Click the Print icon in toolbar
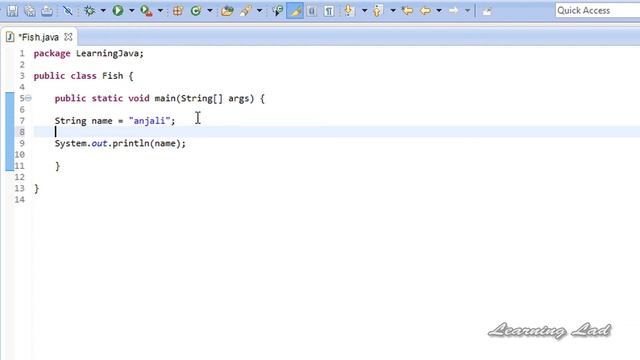The image size is (640, 360). [x=47, y=11]
